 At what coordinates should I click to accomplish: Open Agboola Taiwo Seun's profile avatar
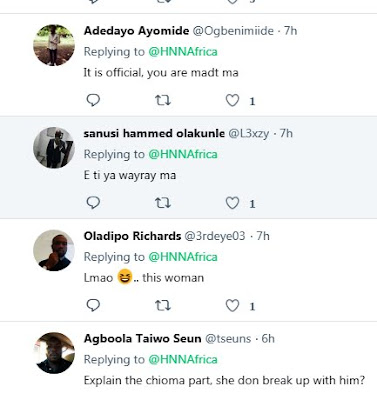(54, 353)
